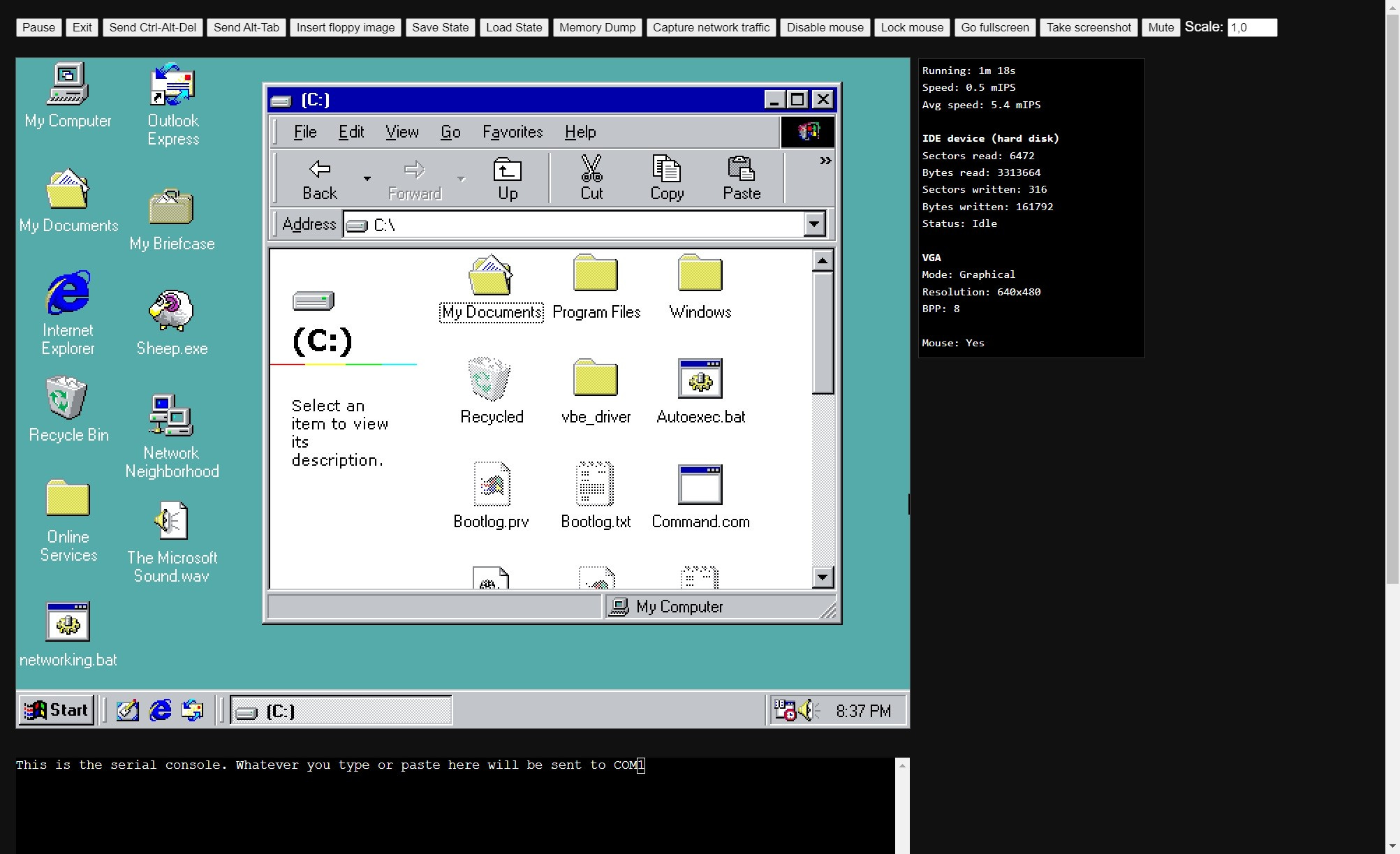Select Online Services folder on desktop
The height and width of the screenshot is (854, 1400).
pos(68,521)
